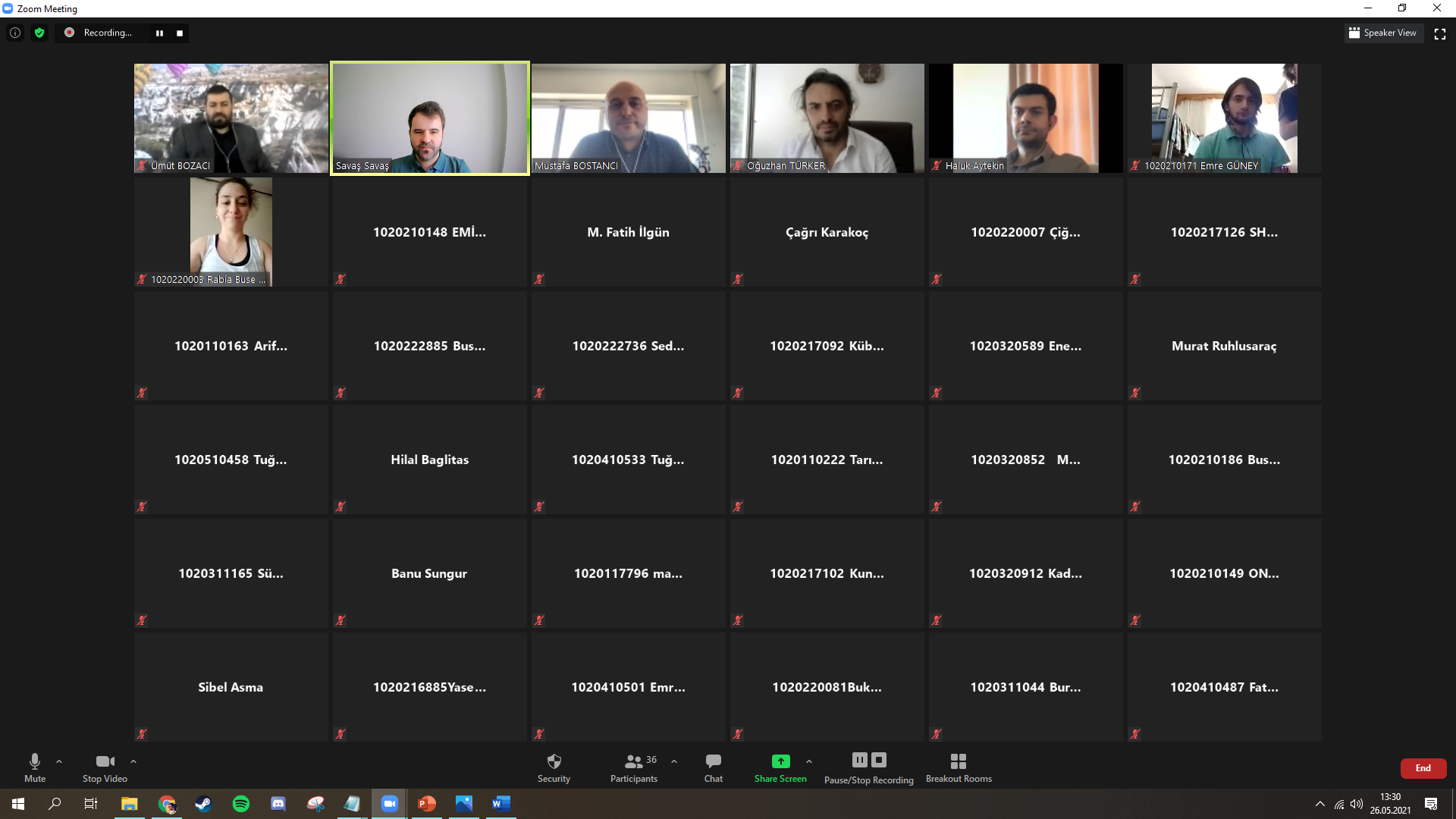1456x819 pixels.
Task: Expand share screen options arrow
Action: point(809,761)
